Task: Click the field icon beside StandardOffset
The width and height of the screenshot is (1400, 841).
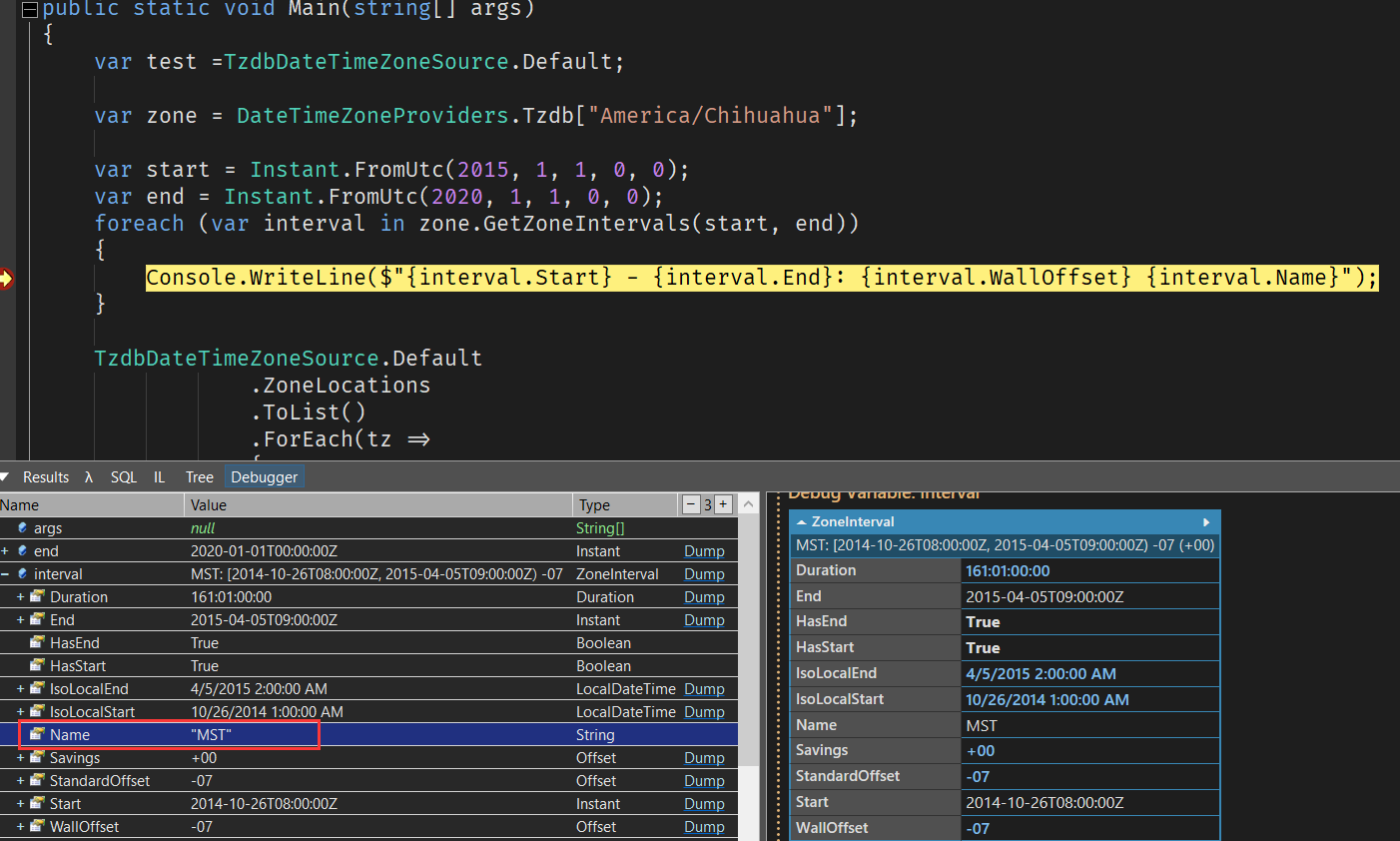Action: 36,780
